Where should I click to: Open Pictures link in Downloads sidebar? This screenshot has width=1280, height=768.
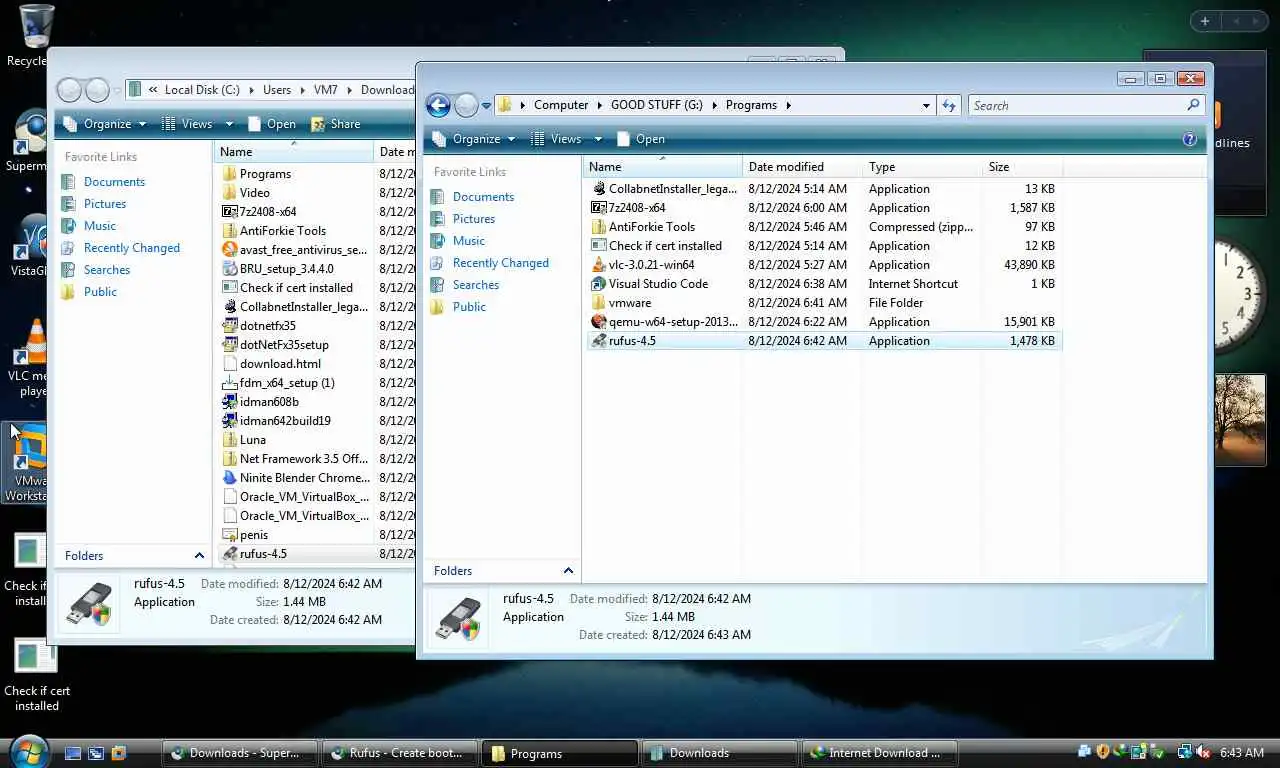[x=104, y=204]
